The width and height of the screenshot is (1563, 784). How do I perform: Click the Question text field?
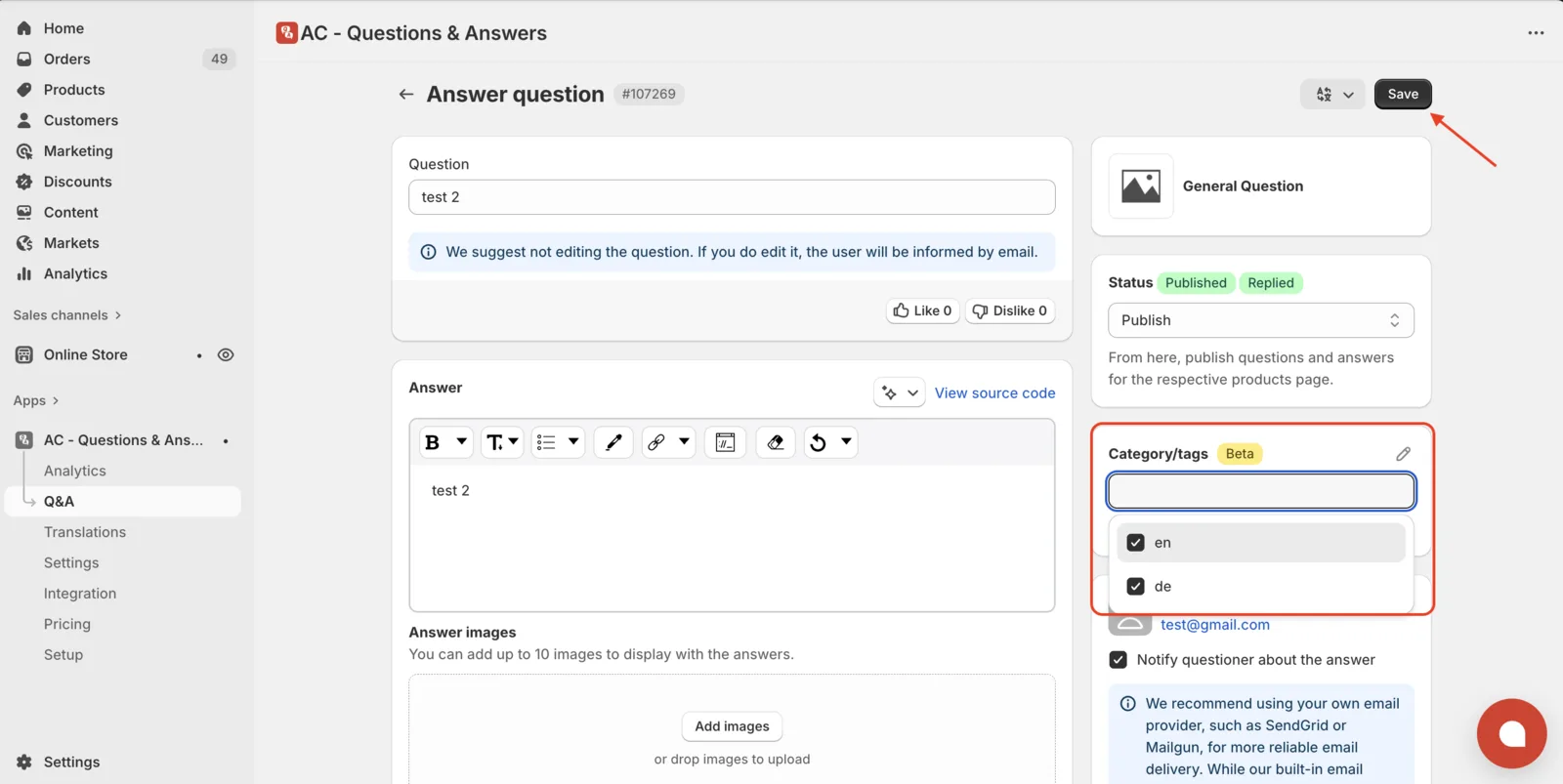pyautogui.click(x=732, y=197)
